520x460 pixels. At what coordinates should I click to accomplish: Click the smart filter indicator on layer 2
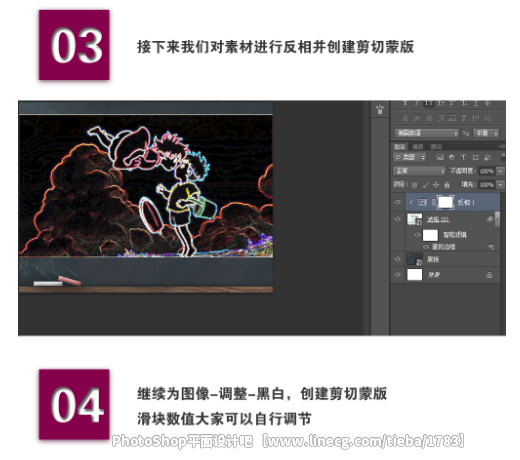[490, 219]
